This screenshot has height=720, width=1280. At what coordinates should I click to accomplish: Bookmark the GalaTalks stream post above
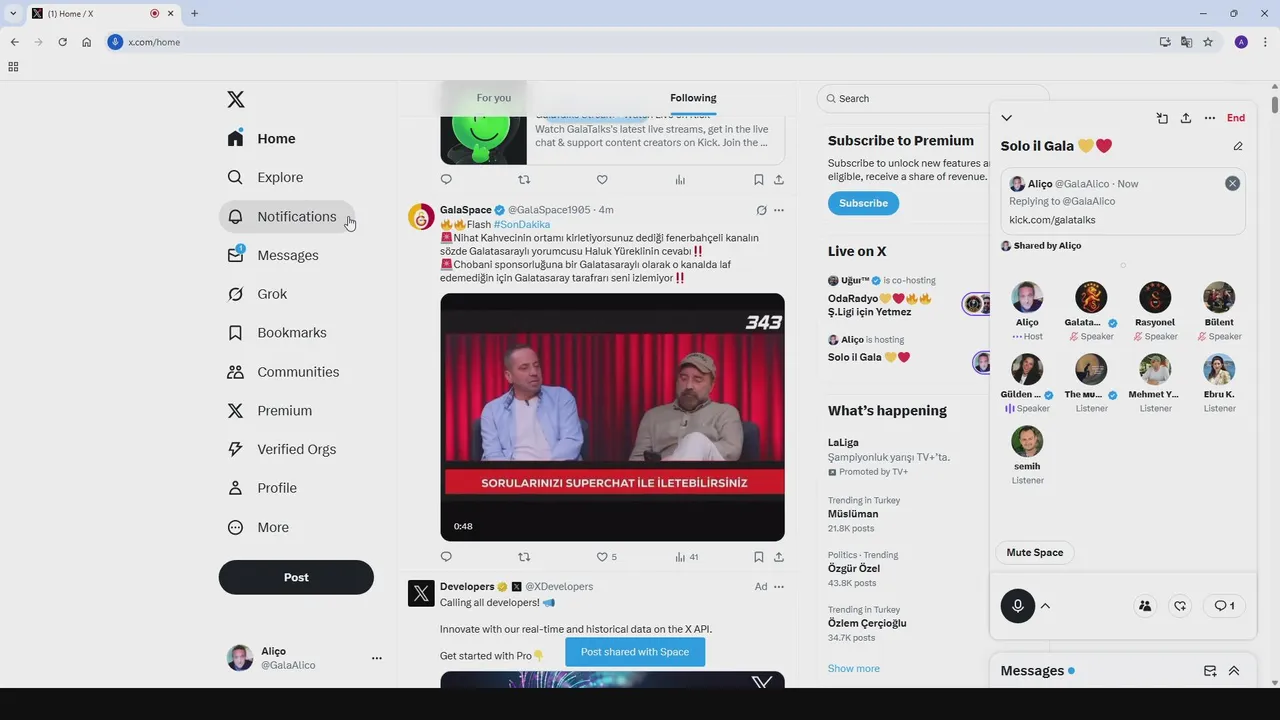point(759,180)
